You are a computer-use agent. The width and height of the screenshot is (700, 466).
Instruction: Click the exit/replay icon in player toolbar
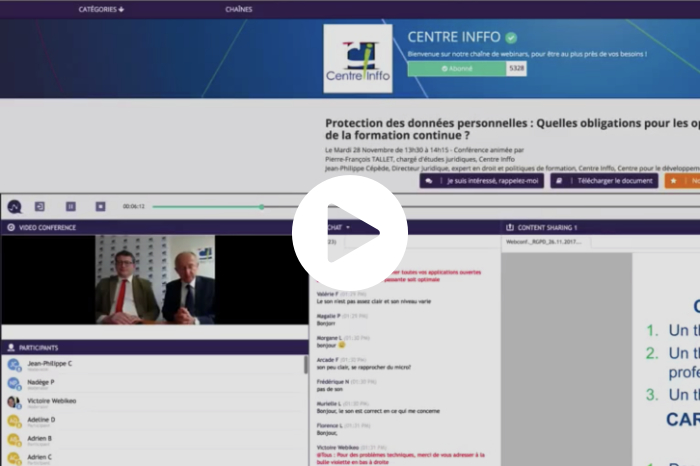40,206
